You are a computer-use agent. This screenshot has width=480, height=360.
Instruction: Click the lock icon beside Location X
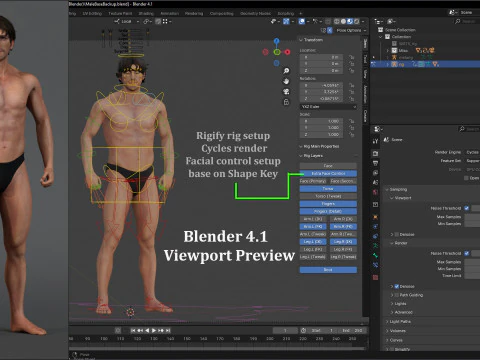(351, 57)
